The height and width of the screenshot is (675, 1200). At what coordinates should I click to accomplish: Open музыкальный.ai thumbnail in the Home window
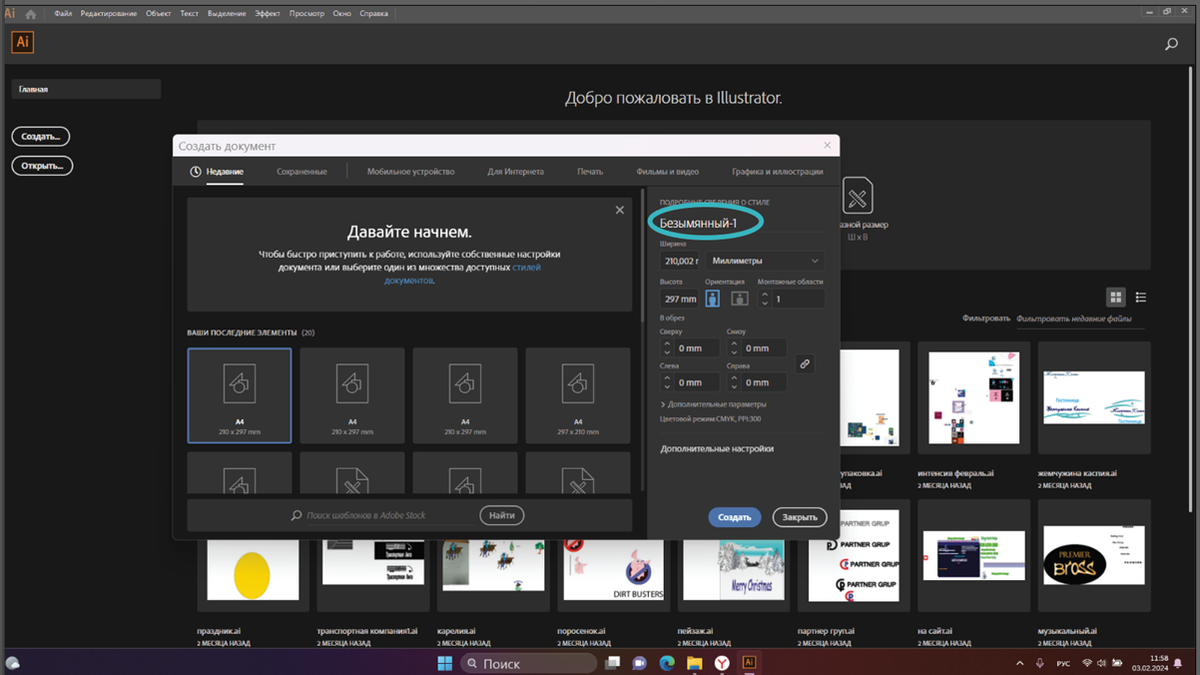point(1094,556)
